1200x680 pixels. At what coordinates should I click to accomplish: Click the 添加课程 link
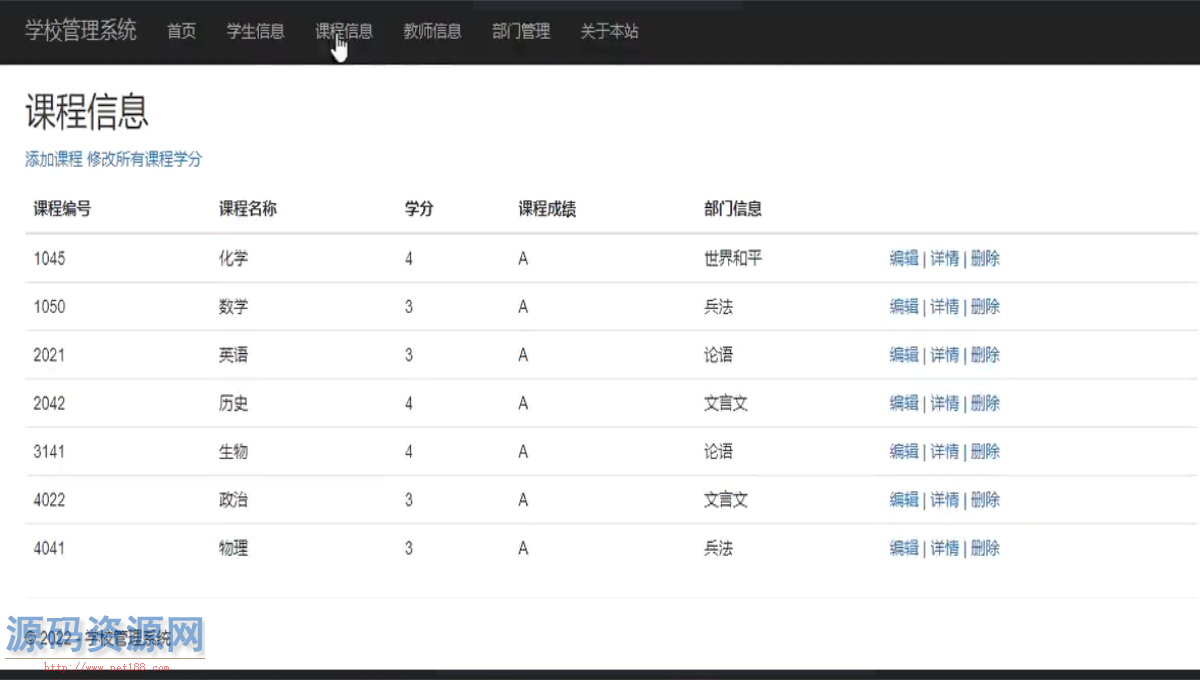point(54,159)
